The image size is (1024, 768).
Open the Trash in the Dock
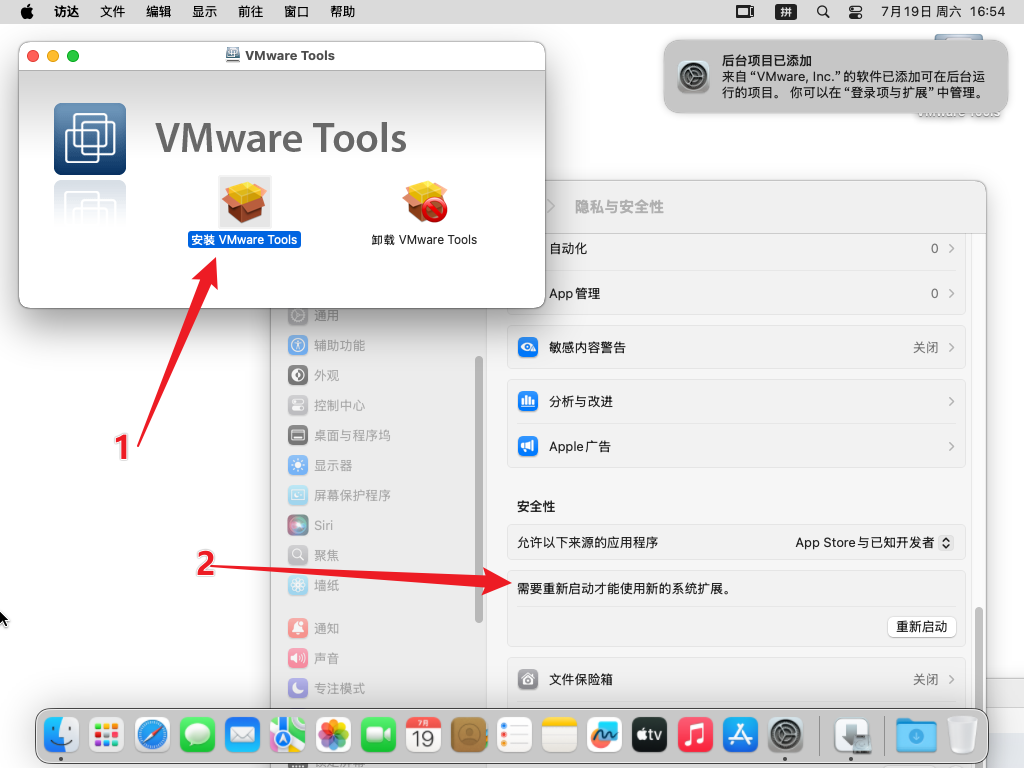click(x=961, y=735)
